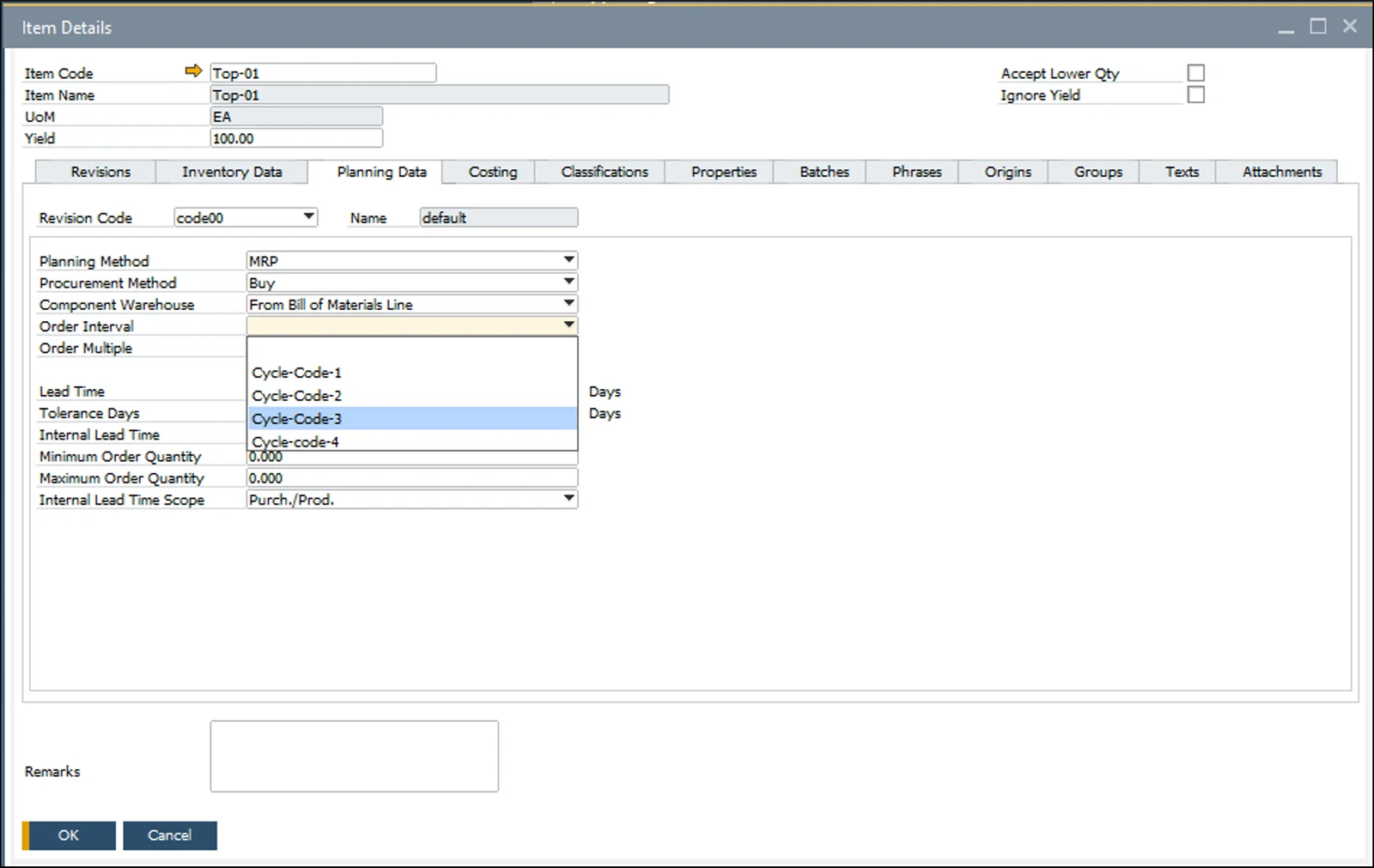Choose the blank option in Order Interval list

[x=412, y=349]
